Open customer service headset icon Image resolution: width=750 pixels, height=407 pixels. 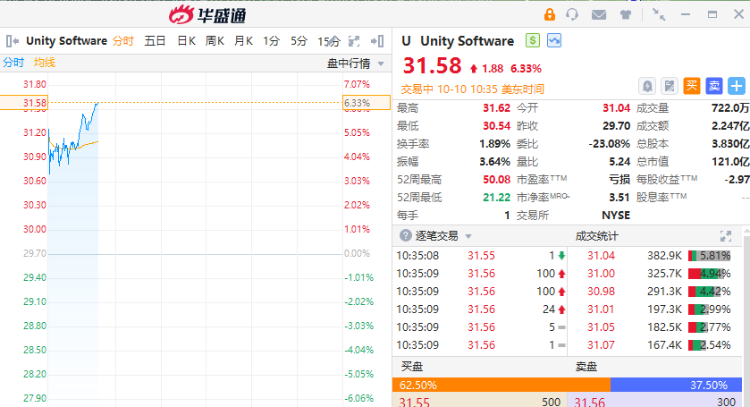pyautogui.click(x=572, y=14)
